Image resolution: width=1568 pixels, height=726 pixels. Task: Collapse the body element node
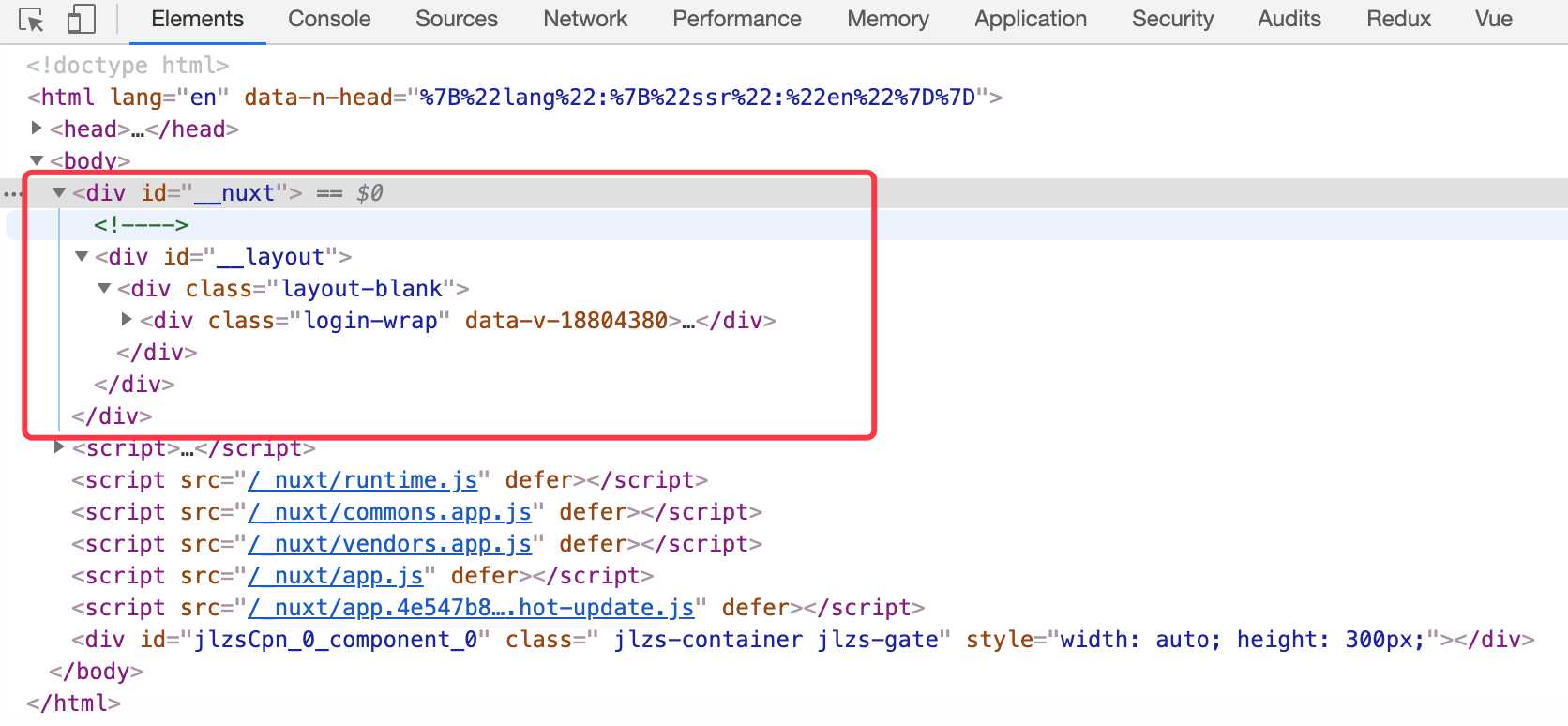click(x=37, y=160)
